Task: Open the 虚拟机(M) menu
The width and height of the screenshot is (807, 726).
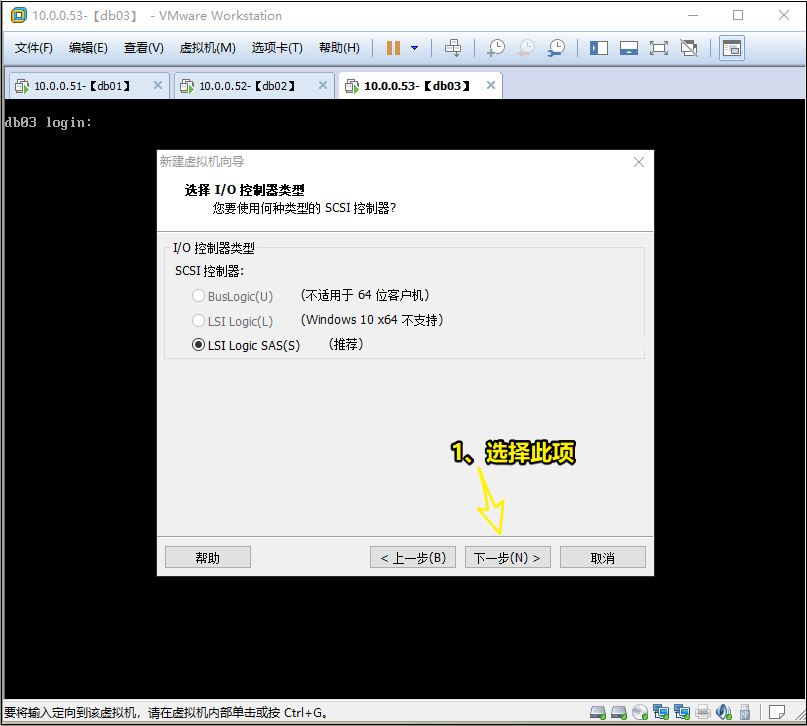Action: click(x=207, y=48)
